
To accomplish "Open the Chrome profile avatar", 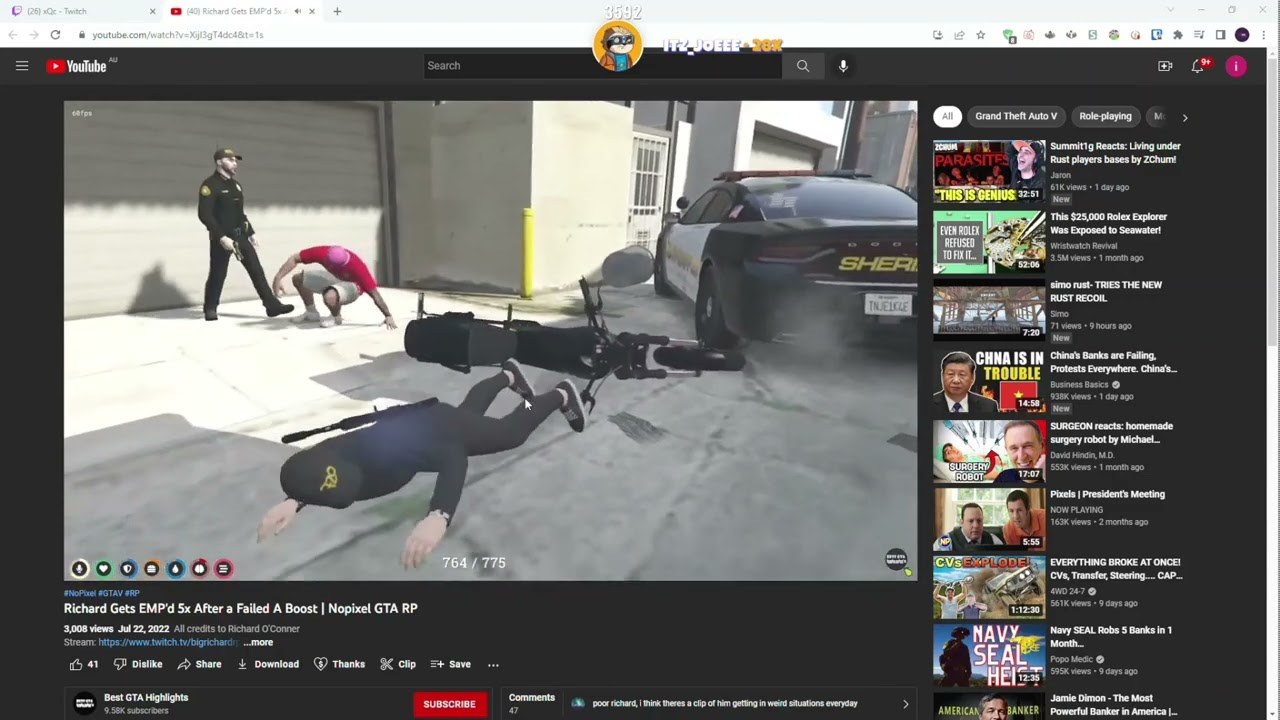I will [1242, 34].
